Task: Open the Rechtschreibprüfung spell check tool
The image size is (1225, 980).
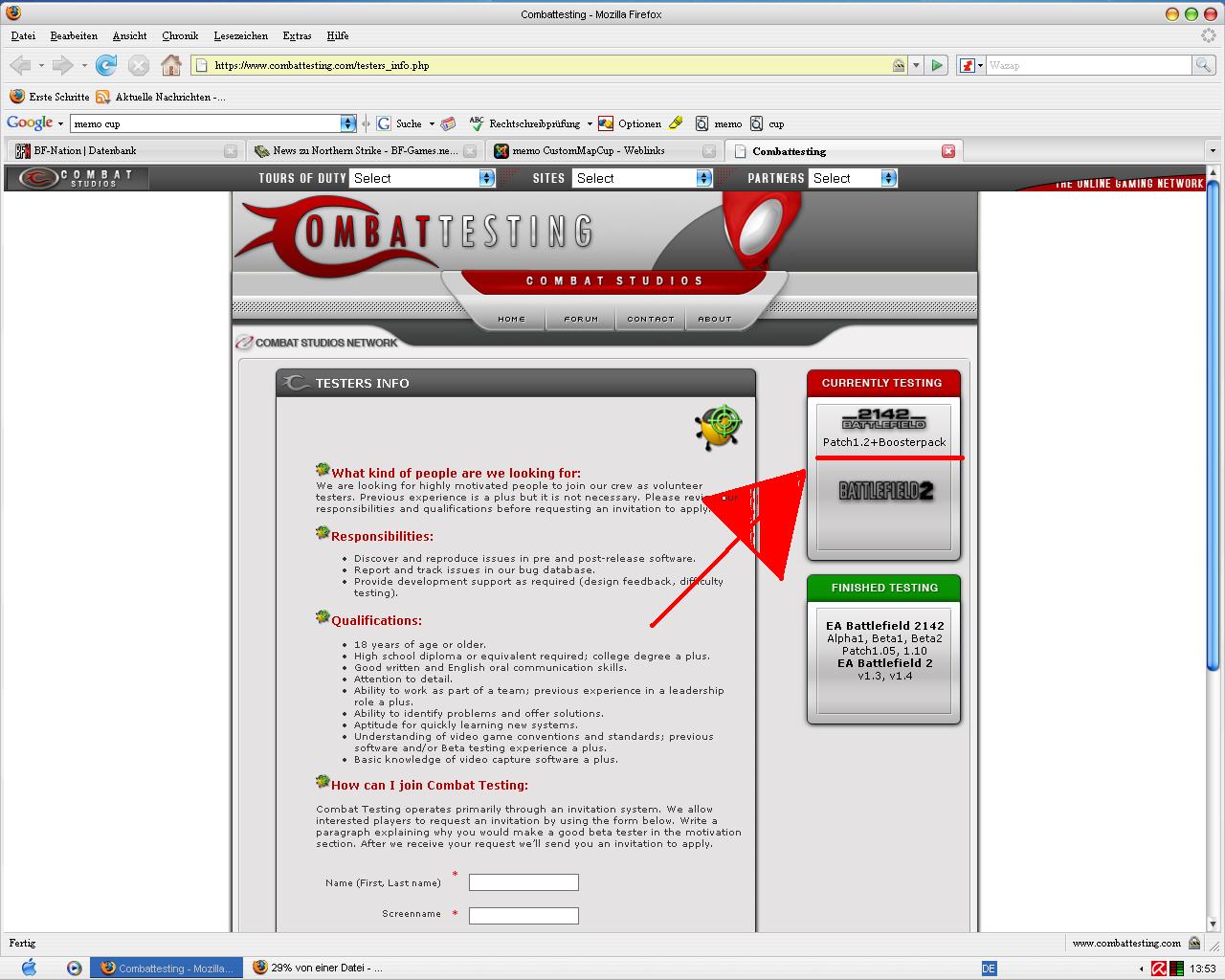Action: pyautogui.click(x=525, y=123)
